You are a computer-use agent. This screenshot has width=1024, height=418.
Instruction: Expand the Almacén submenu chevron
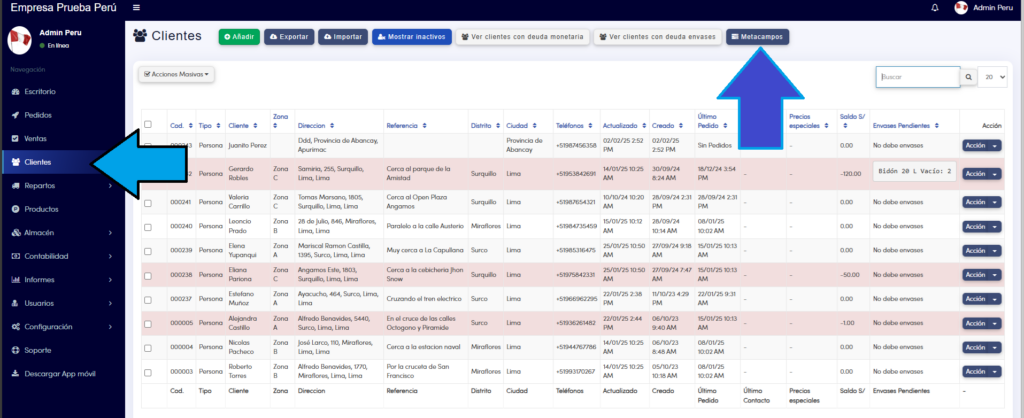click(x=110, y=233)
